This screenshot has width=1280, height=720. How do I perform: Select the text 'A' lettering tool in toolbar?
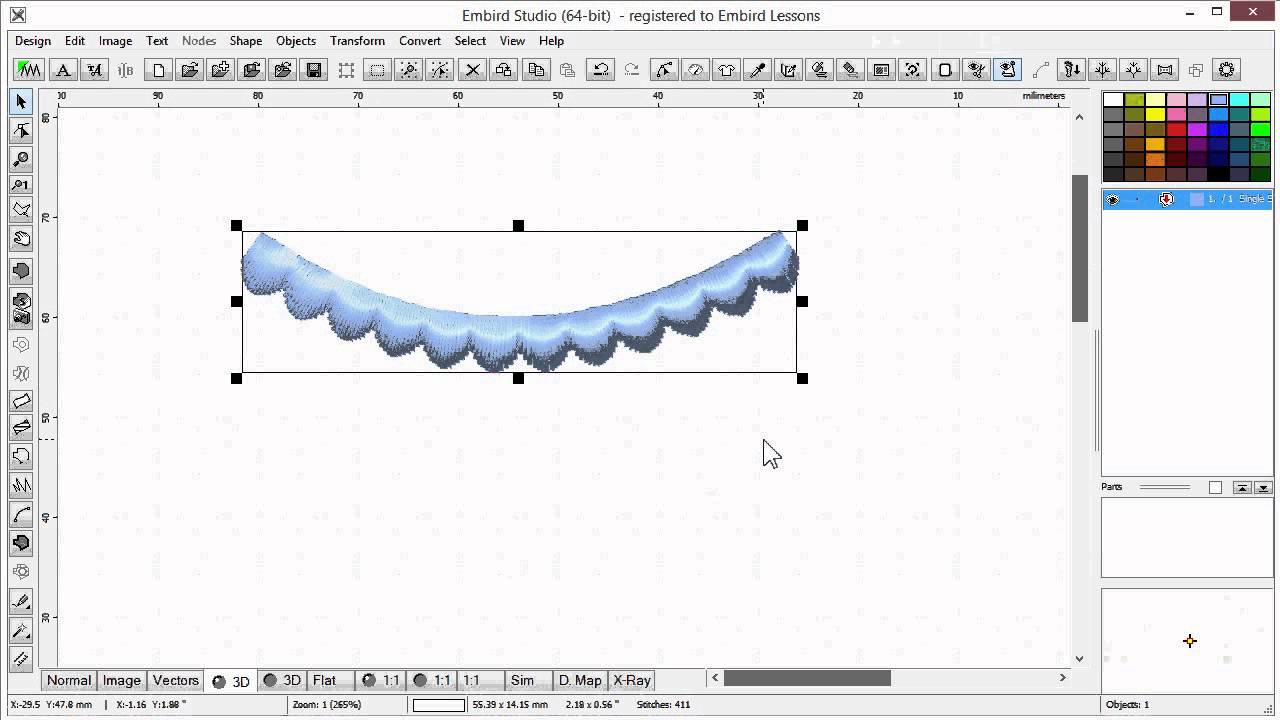63,70
